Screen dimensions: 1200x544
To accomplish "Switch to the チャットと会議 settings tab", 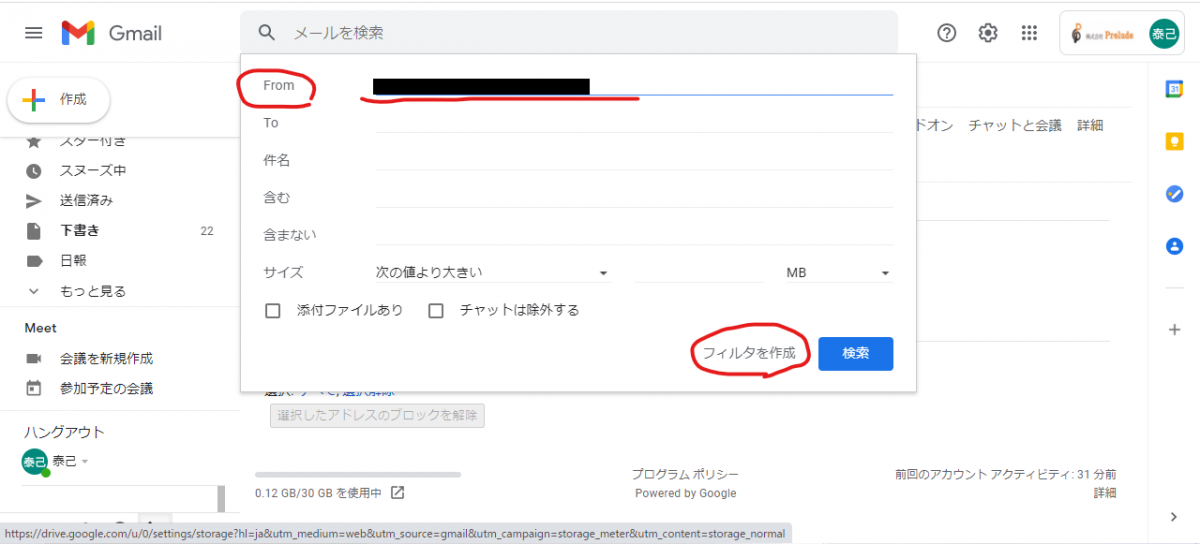I will 1014,125.
